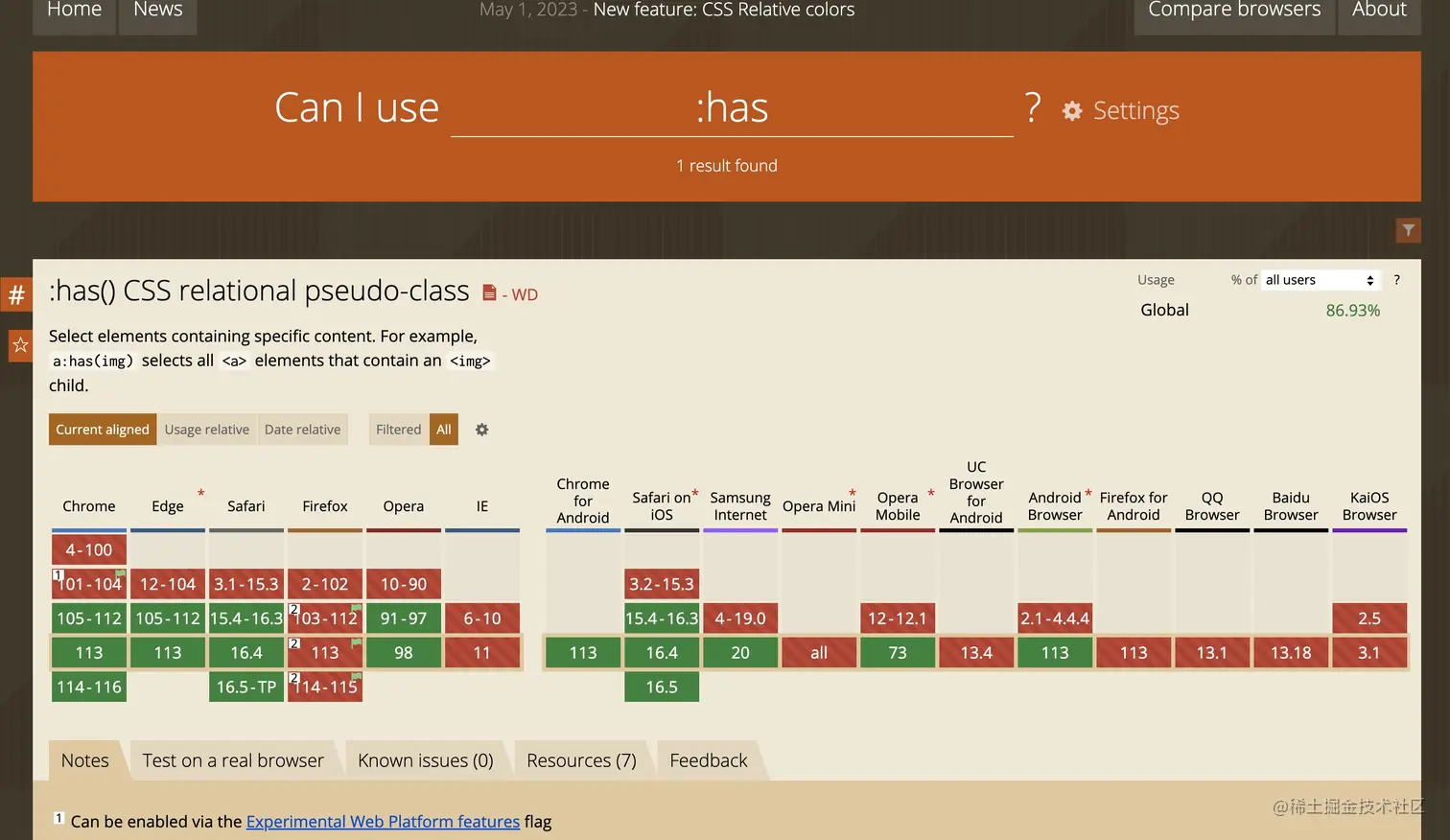The image size is (1450, 840).
Task: Select Opera Mobile 12-12.1 cell
Action: pyautogui.click(x=898, y=618)
